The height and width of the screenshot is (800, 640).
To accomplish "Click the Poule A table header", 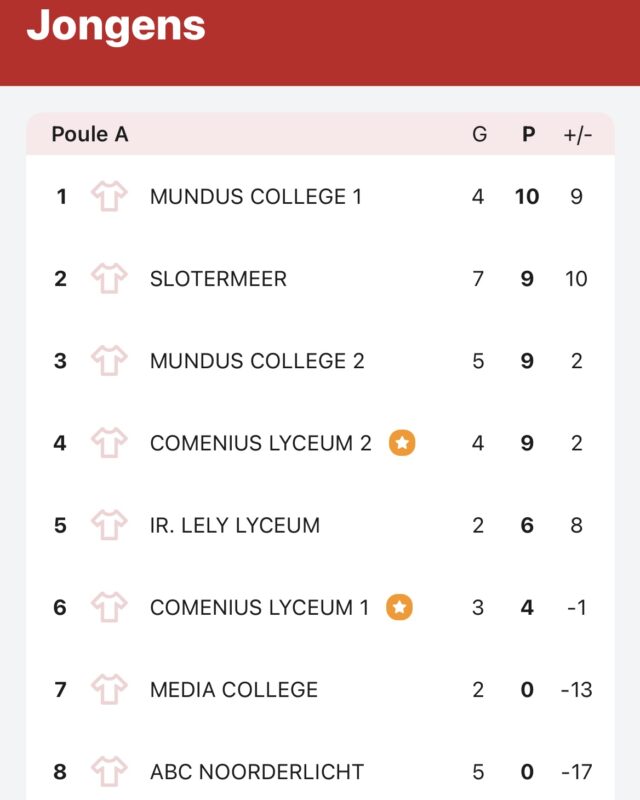I will pyautogui.click(x=90, y=134).
